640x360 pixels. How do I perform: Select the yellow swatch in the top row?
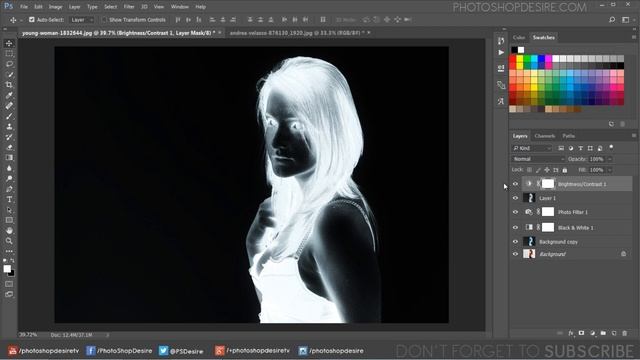click(x=520, y=59)
